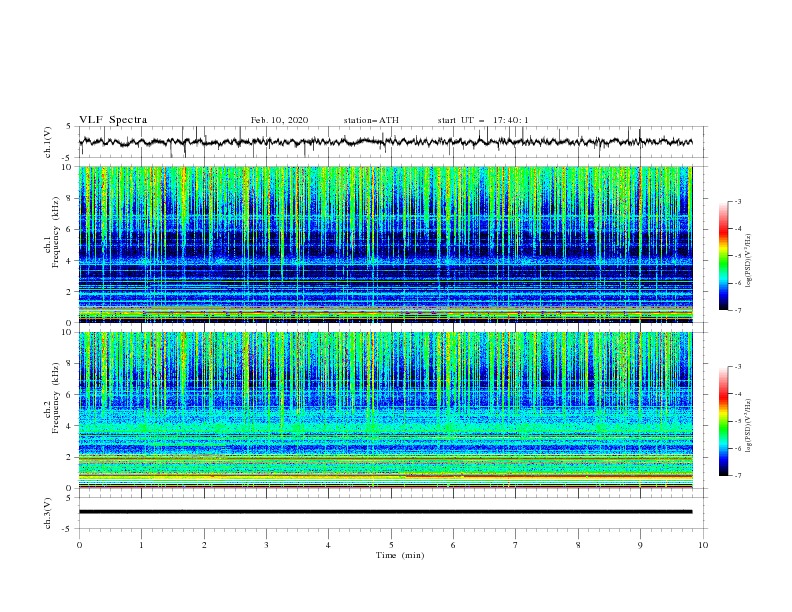Click the 'Time (min)' axis title
The height and width of the screenshot is (612, 792).
pos(400,555)
